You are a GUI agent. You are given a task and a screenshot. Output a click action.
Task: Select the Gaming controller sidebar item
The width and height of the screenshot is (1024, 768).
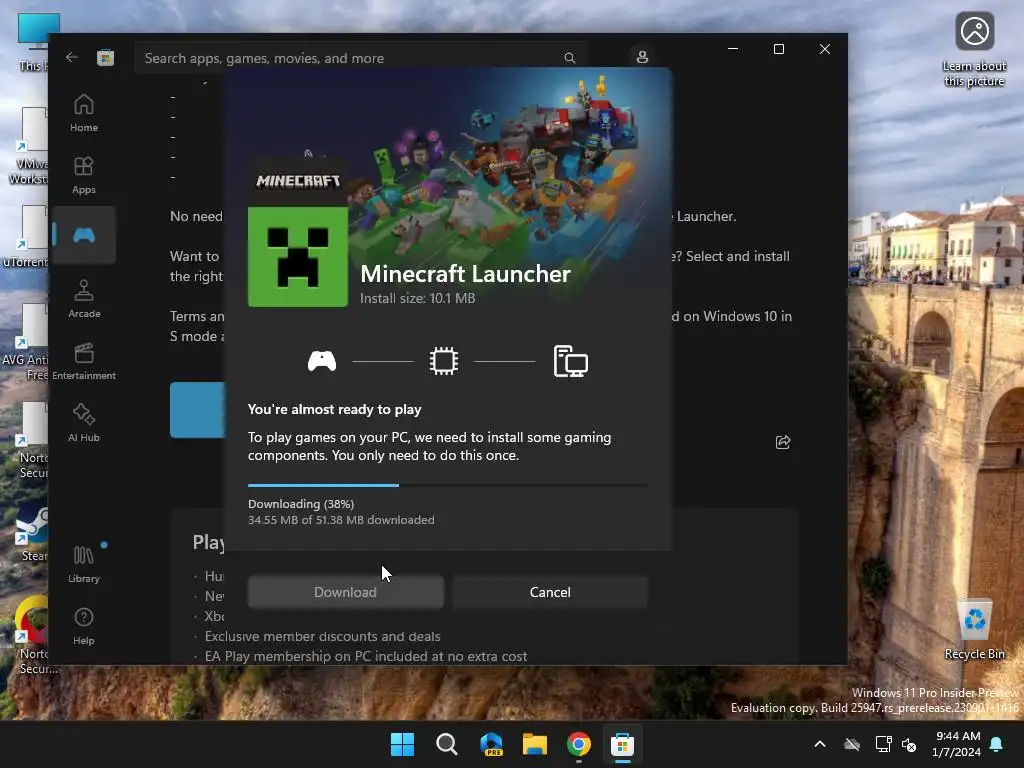click(84, 235)
